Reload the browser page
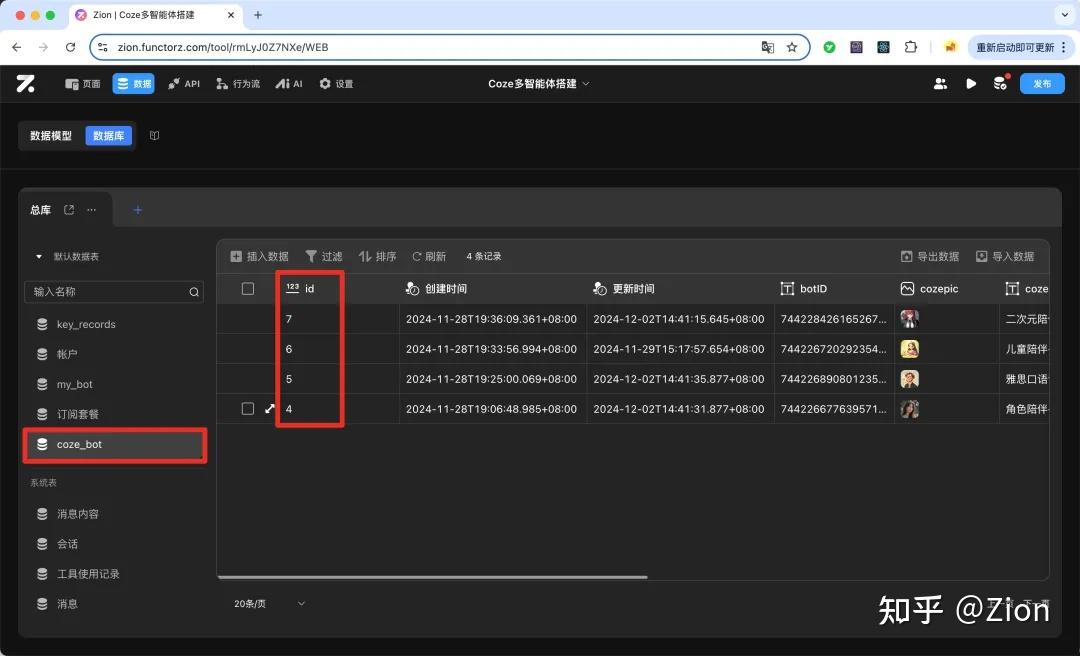The image size is (1080, 656). coord(70,47)
